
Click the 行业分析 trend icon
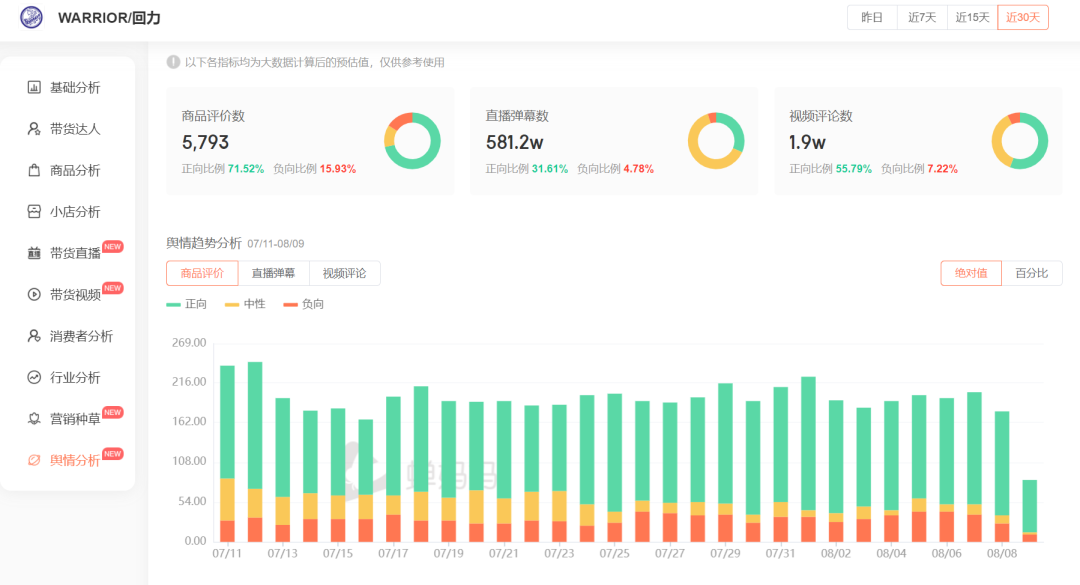[x=34, y=378]
